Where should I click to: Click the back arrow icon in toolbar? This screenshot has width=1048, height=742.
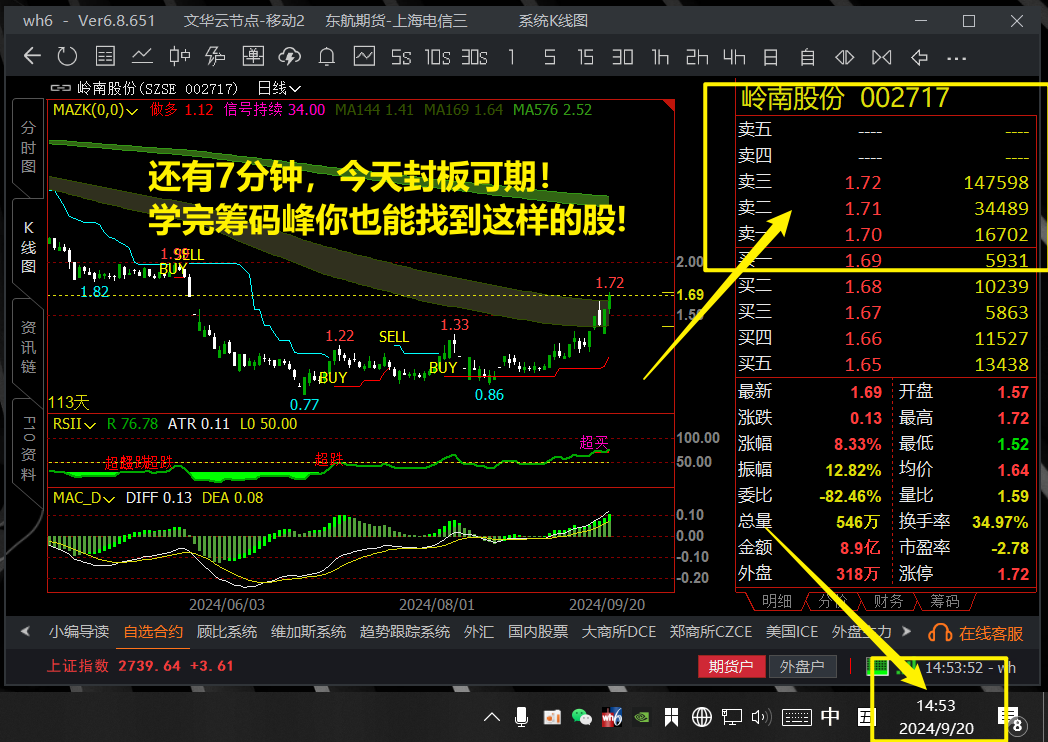click(x=32, y=57)
